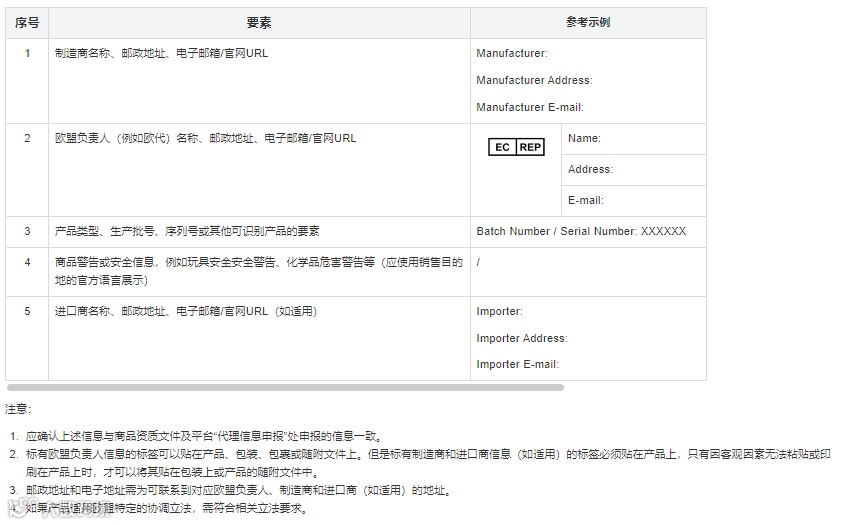Click the 'Manufacturer Address:' text
Image resolution: width=849 pixels, height=525 pixels.
click(x=534, y=80)
